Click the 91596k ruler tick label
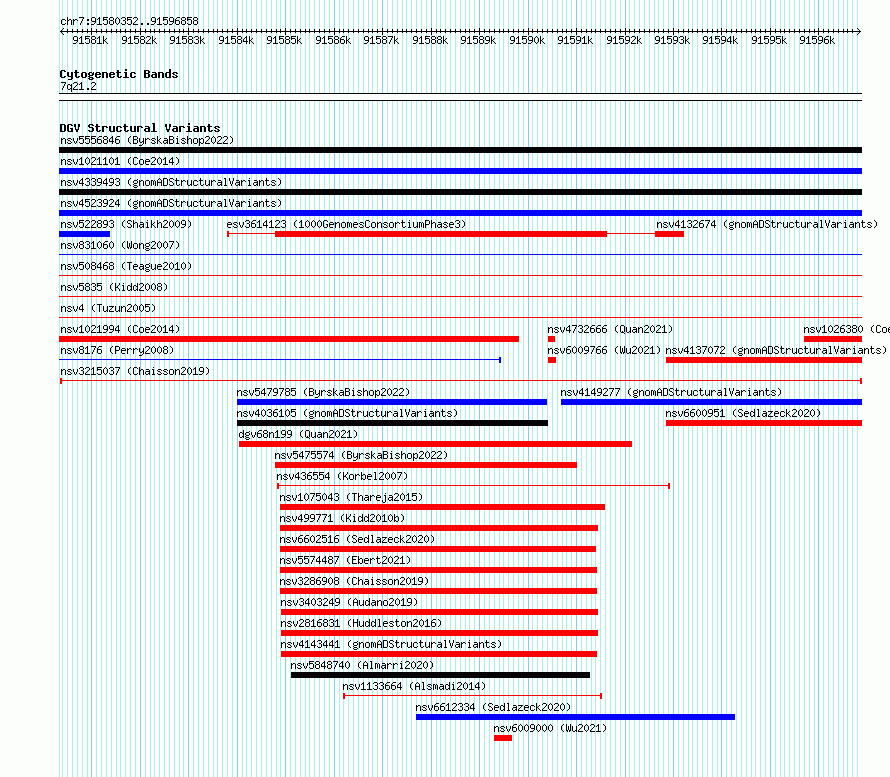 tap(817, 40)
